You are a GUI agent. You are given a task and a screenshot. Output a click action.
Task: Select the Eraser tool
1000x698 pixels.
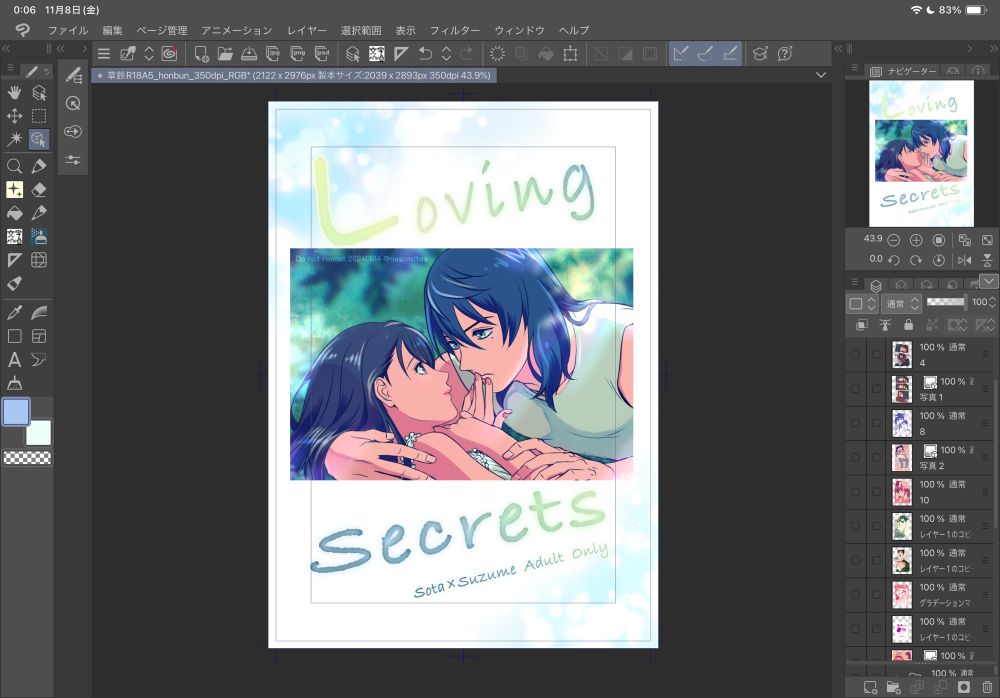[39, 189]
